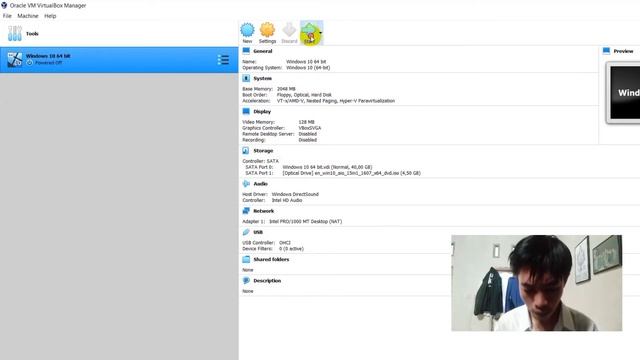Open the Description heading link
This screenshot has width=640, height=360.
tap(267, 281)
